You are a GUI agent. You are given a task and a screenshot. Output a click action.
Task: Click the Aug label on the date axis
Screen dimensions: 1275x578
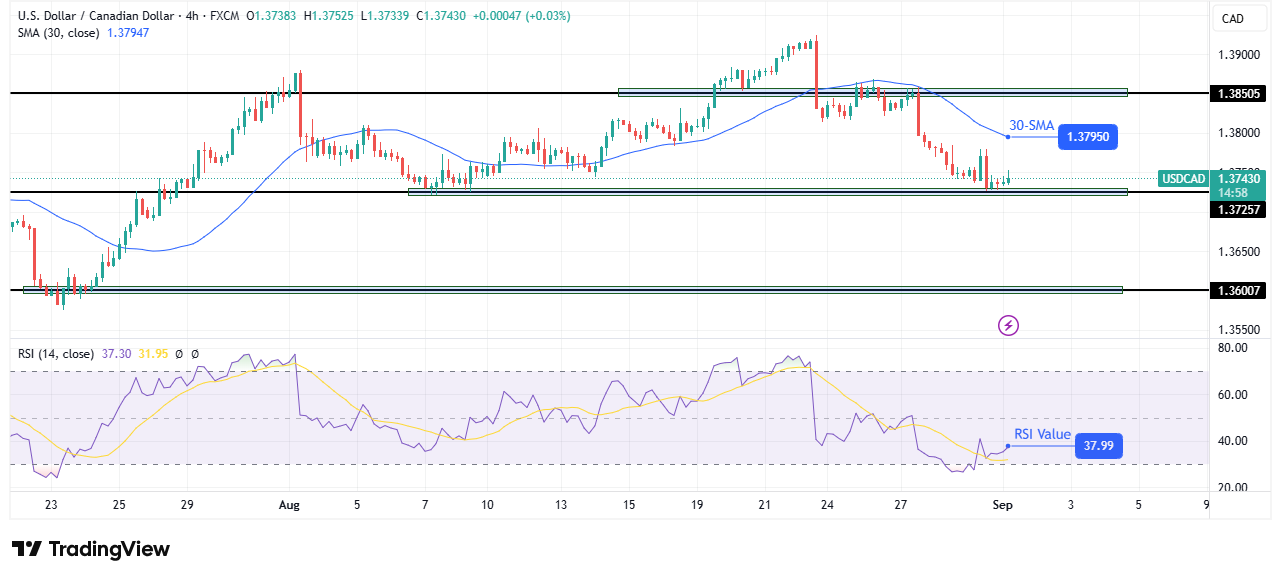pyautogui.click(x=289, y=506)
